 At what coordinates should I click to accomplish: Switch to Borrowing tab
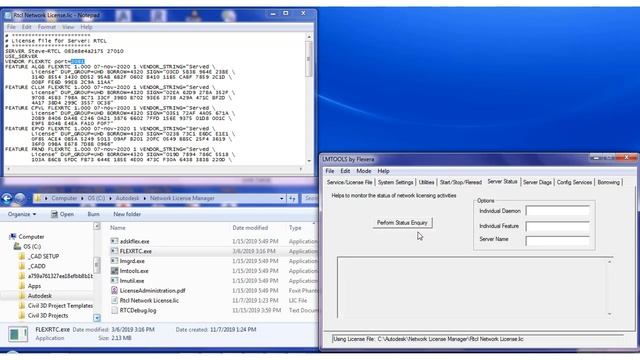pyautogui.click(x=609, y=182)
